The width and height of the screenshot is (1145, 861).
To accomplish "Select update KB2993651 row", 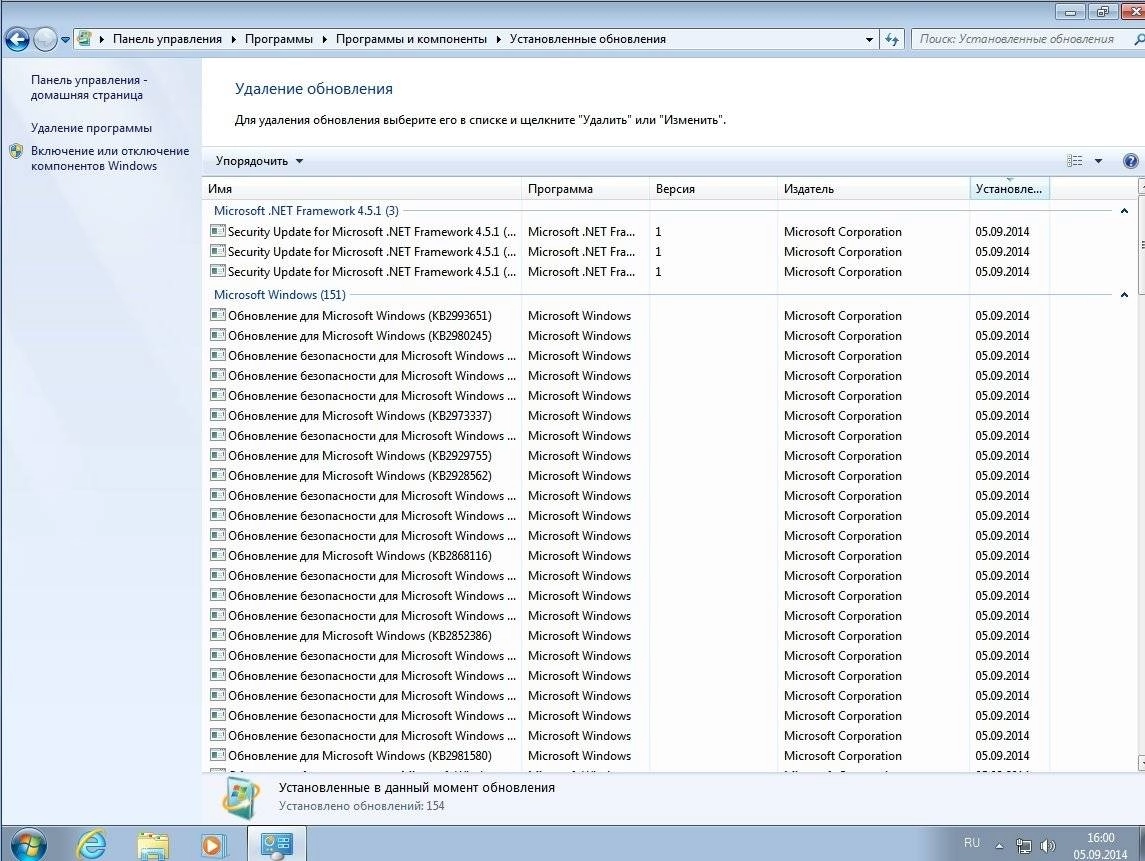I will pyautogui.click(x=627, y=315).
